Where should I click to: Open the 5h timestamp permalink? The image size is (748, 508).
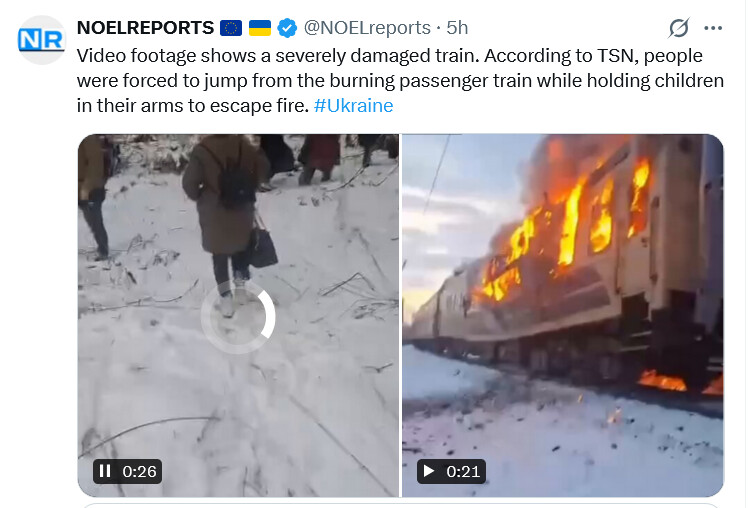point(457,28)
